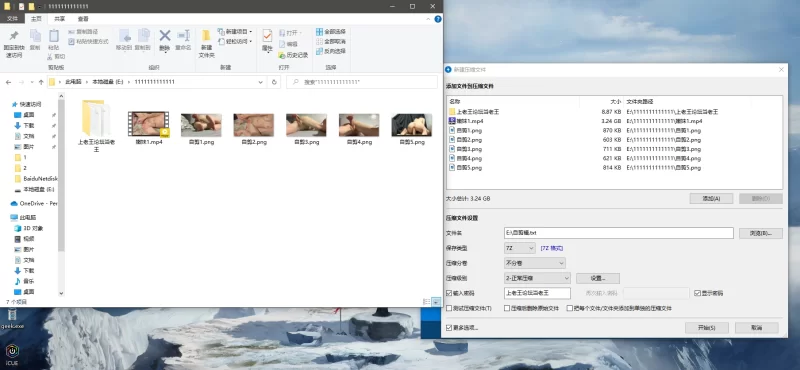
Task: Check the separate archive per file/folder option
Action: point(570,308)
